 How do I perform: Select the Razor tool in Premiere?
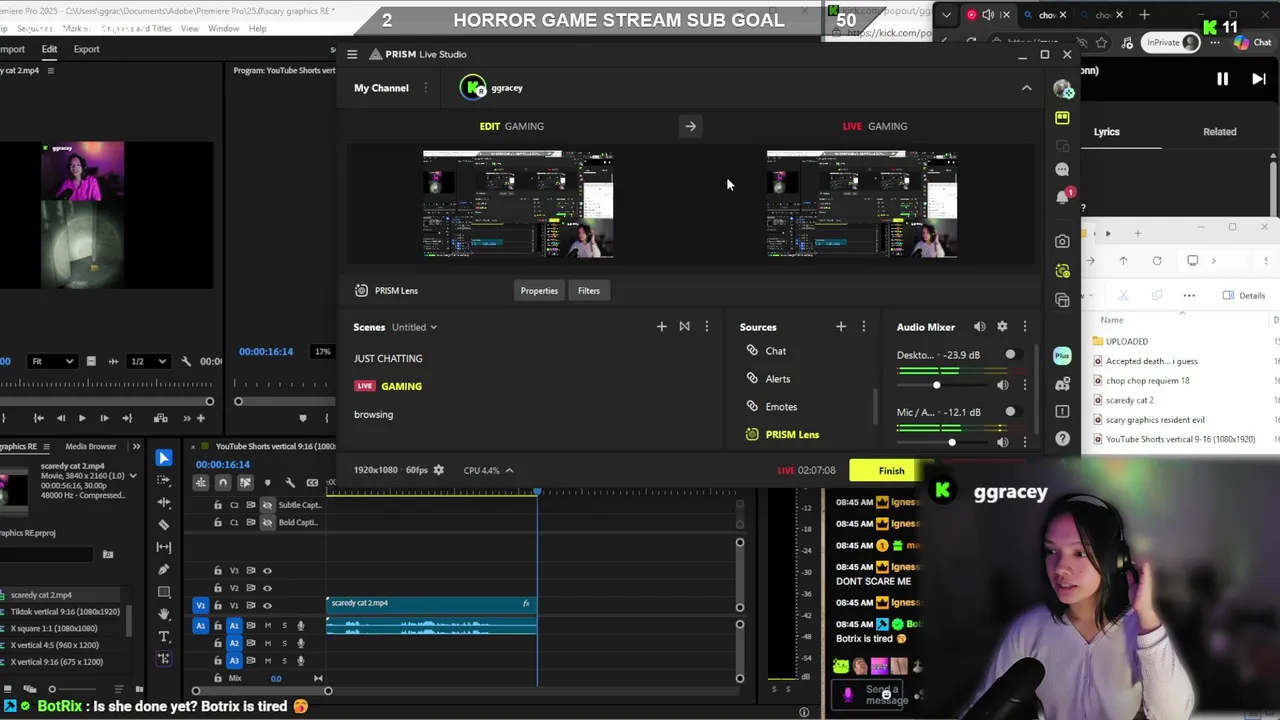click(x=164, y=524)
